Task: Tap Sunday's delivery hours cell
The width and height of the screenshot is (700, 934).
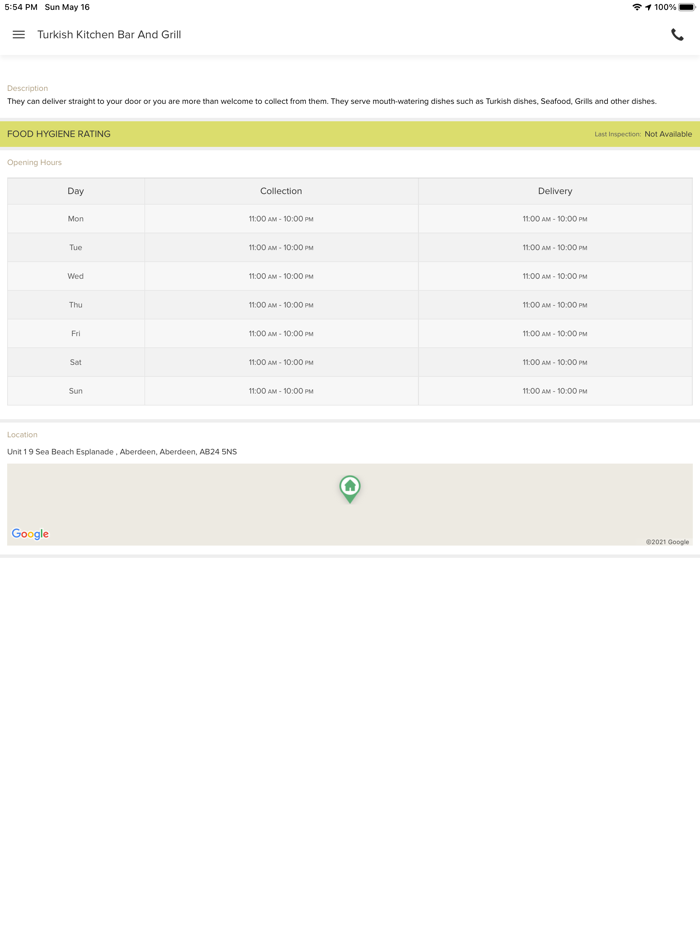Action: [555, 391]
